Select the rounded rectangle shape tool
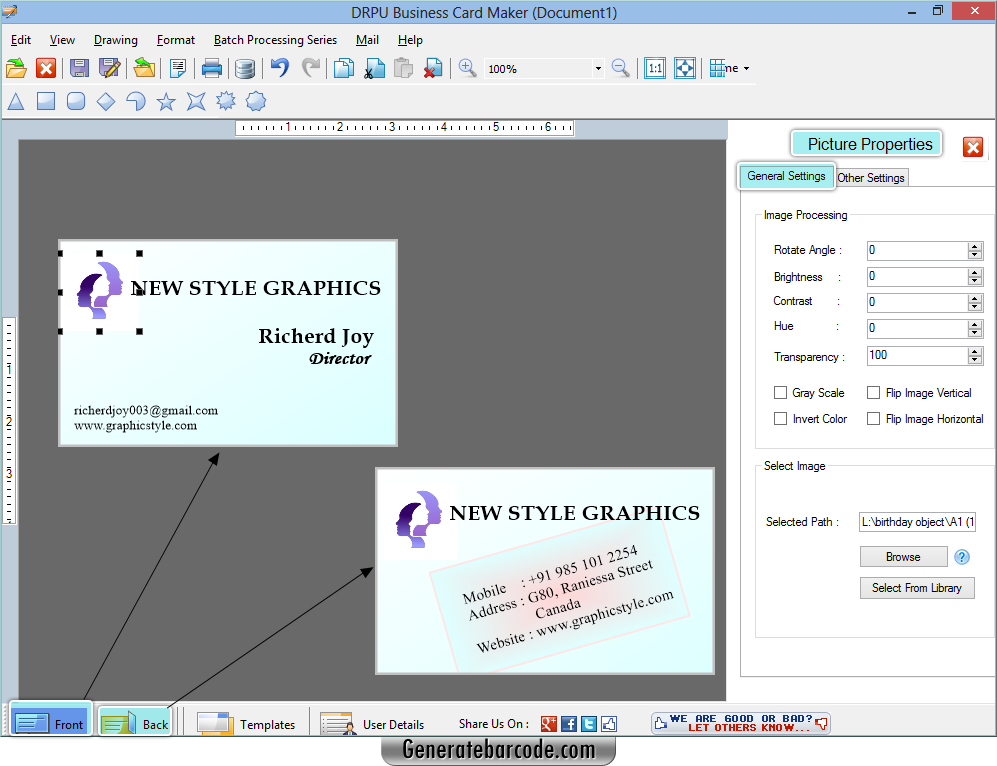 (76, 101)
